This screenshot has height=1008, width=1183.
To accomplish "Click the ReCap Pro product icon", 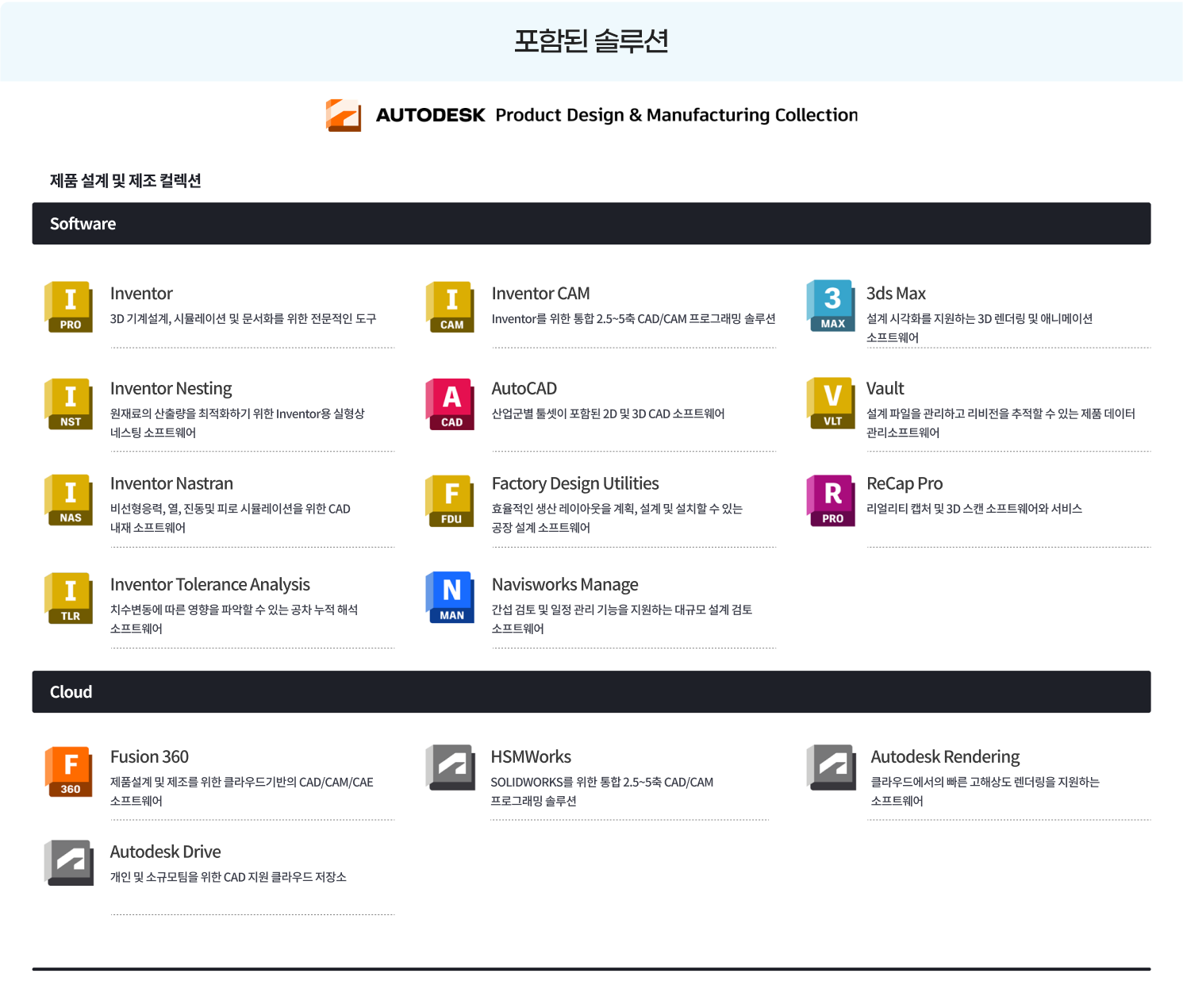I will [x=831, y=501].
